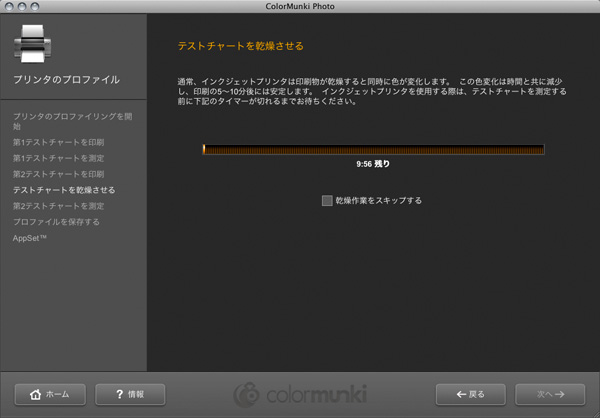Image resolution: width=600 pixels, height=418 pixels.
Task: Advance with the 次へ button
Action: (549, 394)
